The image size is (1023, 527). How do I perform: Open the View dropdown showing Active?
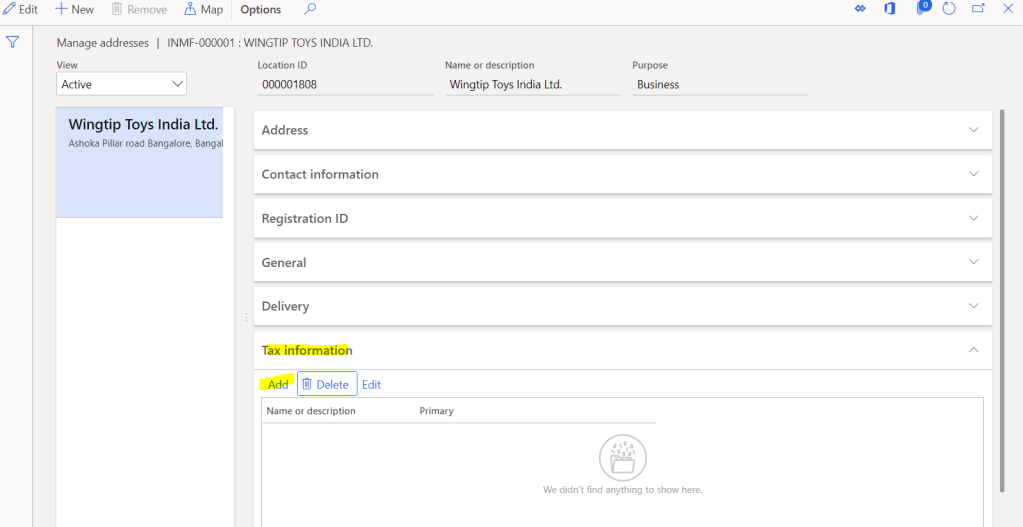121,85
